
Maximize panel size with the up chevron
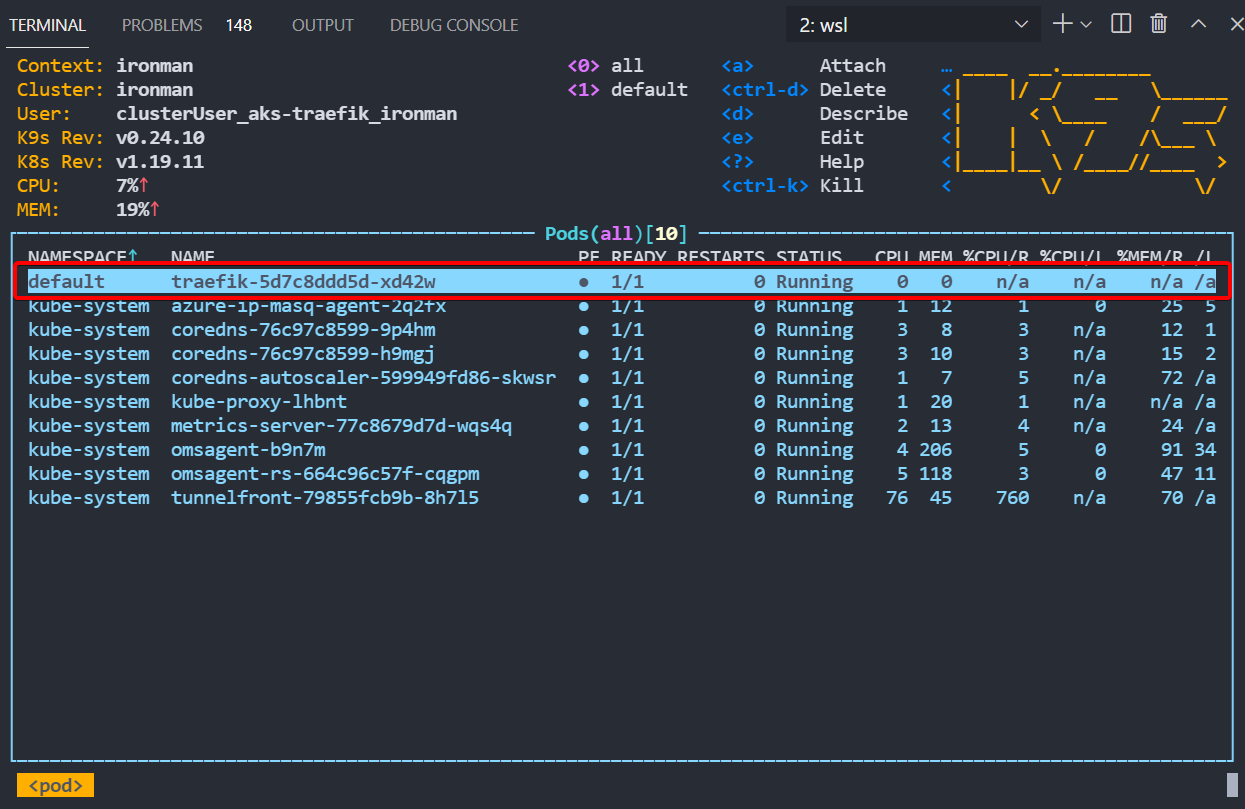(x=1198, y=24)
